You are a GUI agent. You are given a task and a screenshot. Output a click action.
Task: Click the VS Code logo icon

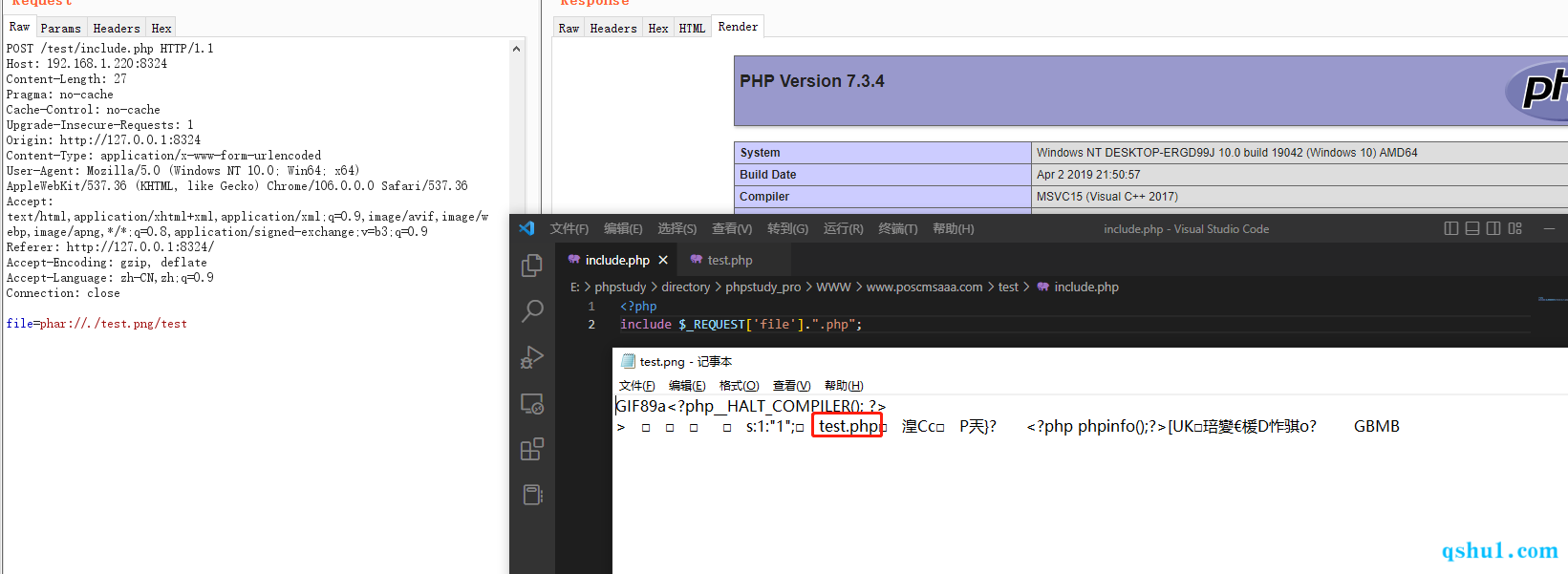point(526,228)
